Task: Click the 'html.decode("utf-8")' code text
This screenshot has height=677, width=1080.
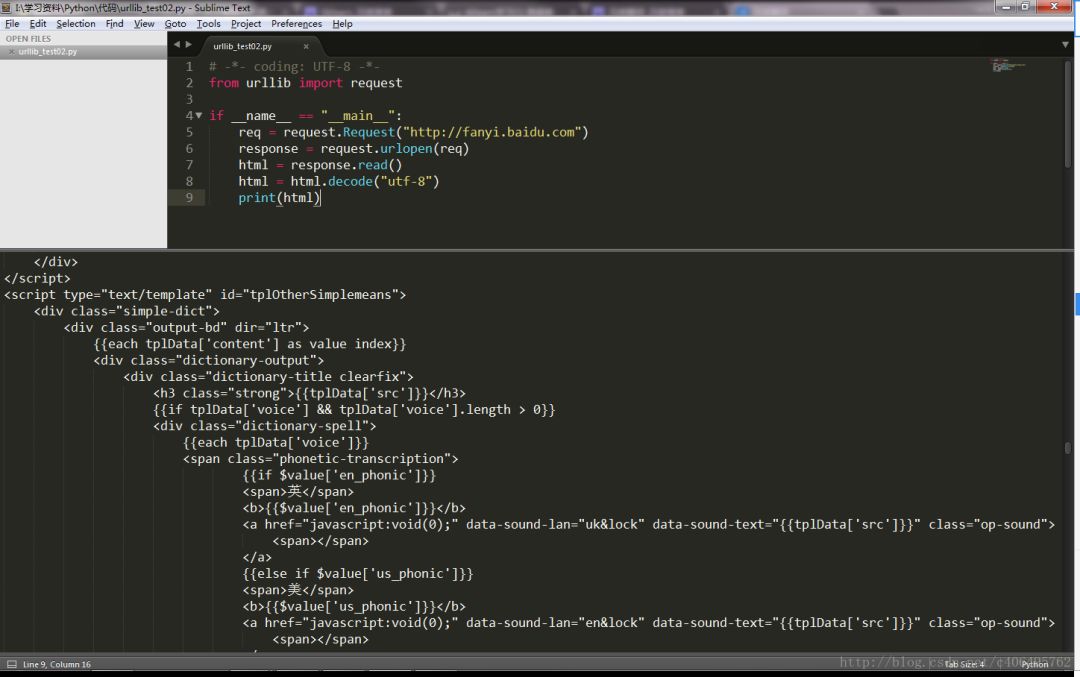Action: coord(364,181)
